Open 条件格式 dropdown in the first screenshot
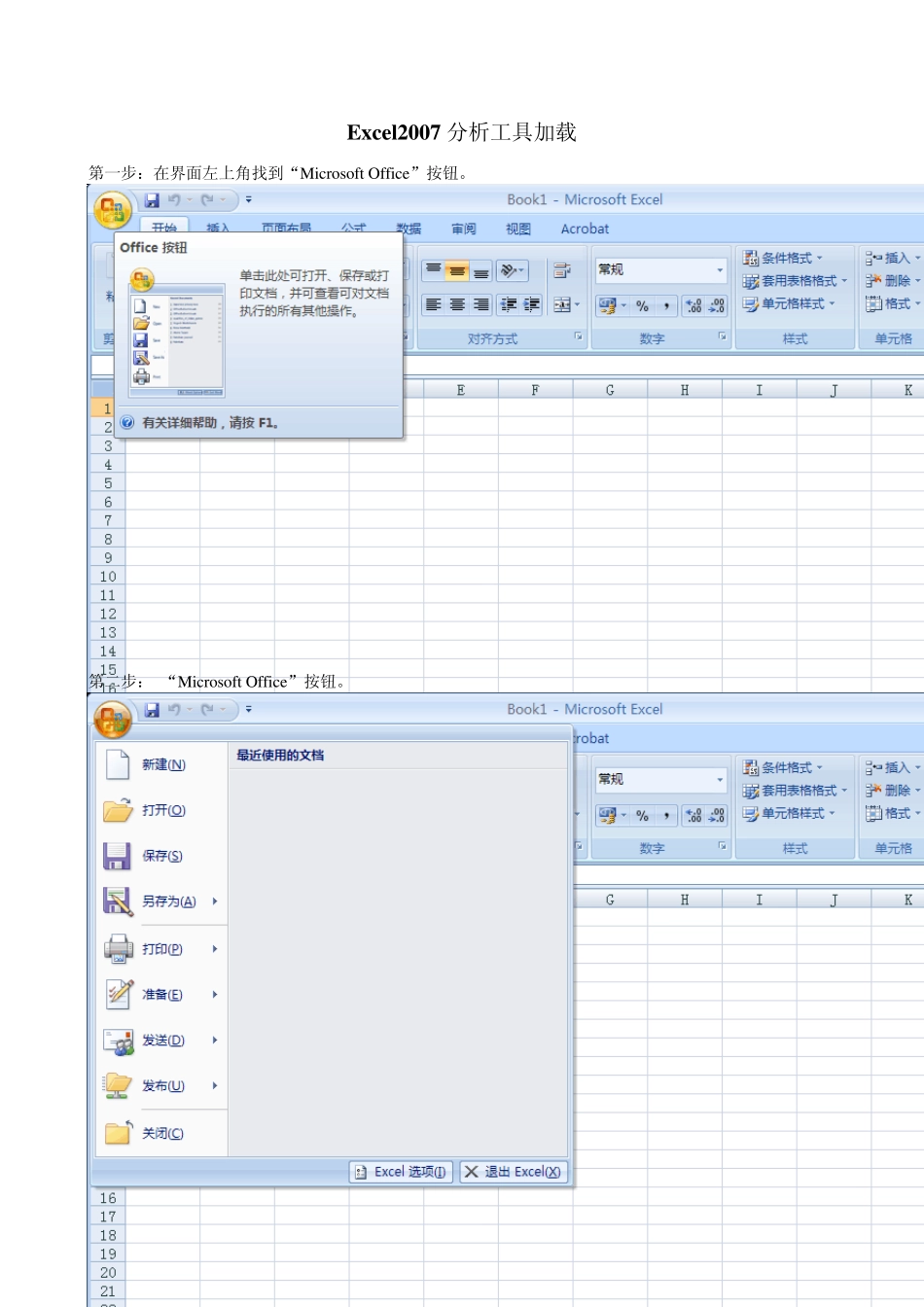Viewport: 924px width, 1307px height. click(x=783, y=258)
